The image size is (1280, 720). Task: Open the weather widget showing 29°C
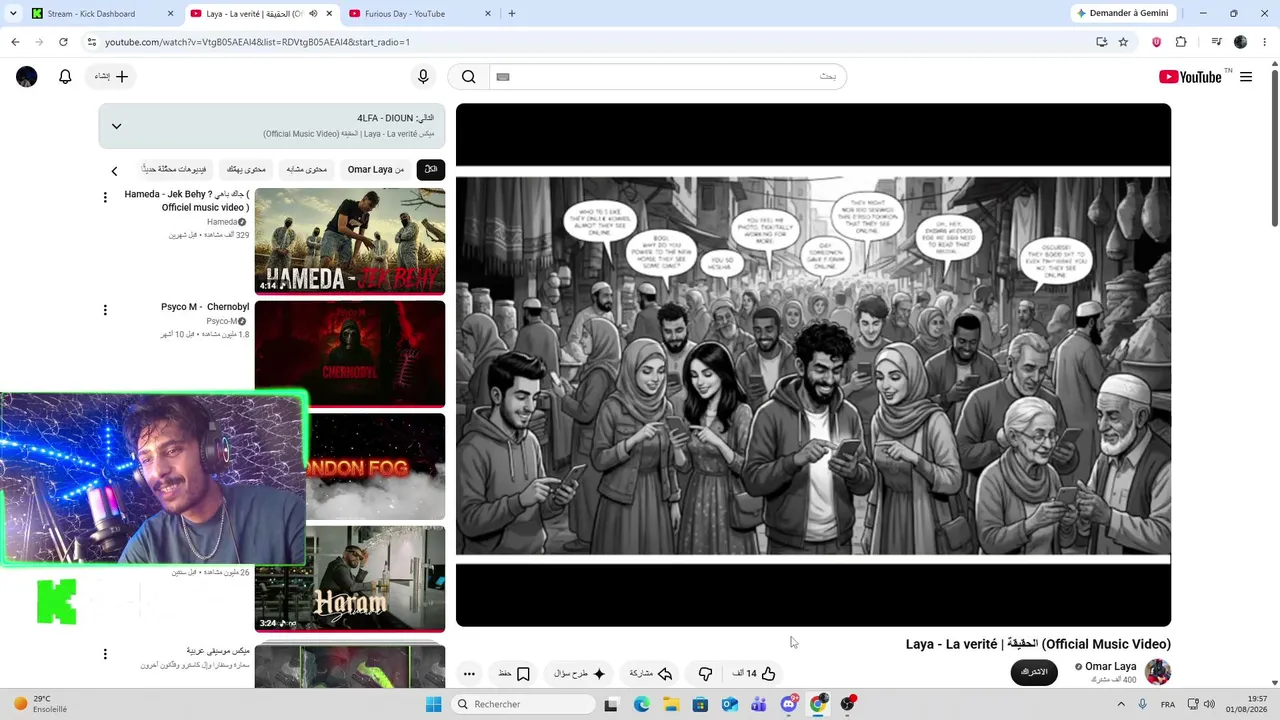tap(40, 704)
